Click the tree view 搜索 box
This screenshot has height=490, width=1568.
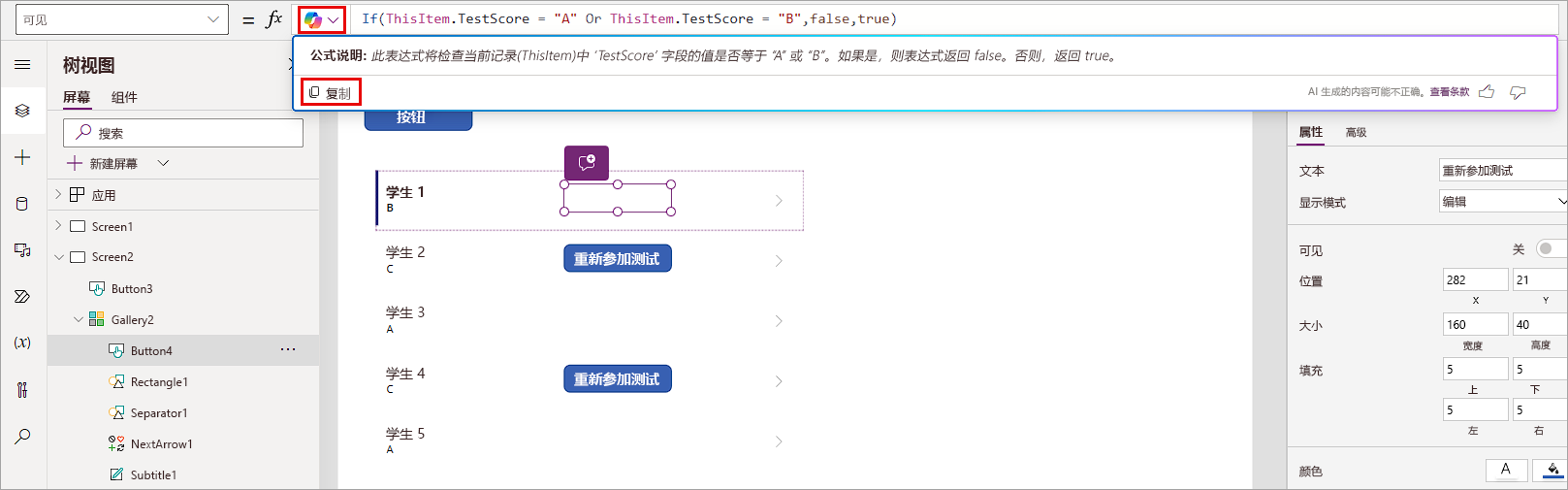point(183,133)
